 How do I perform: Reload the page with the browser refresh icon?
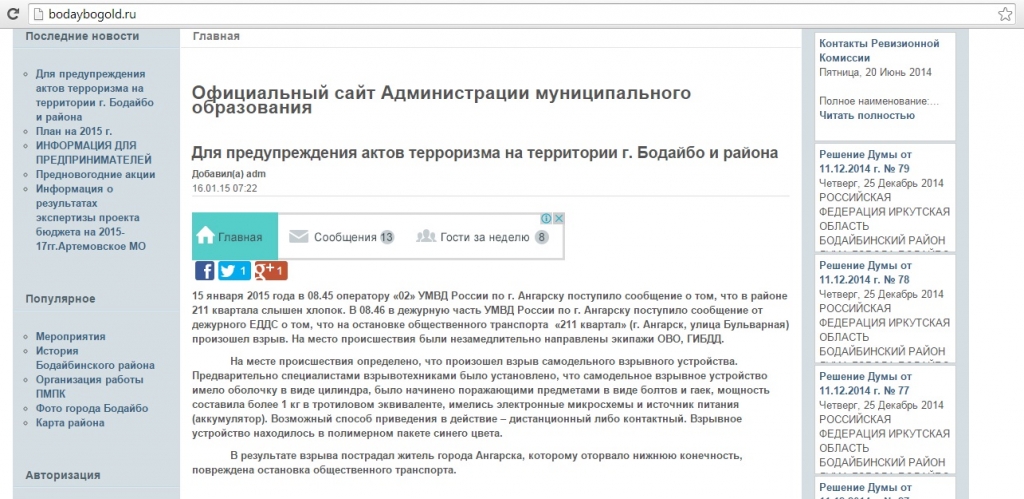[12, 13]
